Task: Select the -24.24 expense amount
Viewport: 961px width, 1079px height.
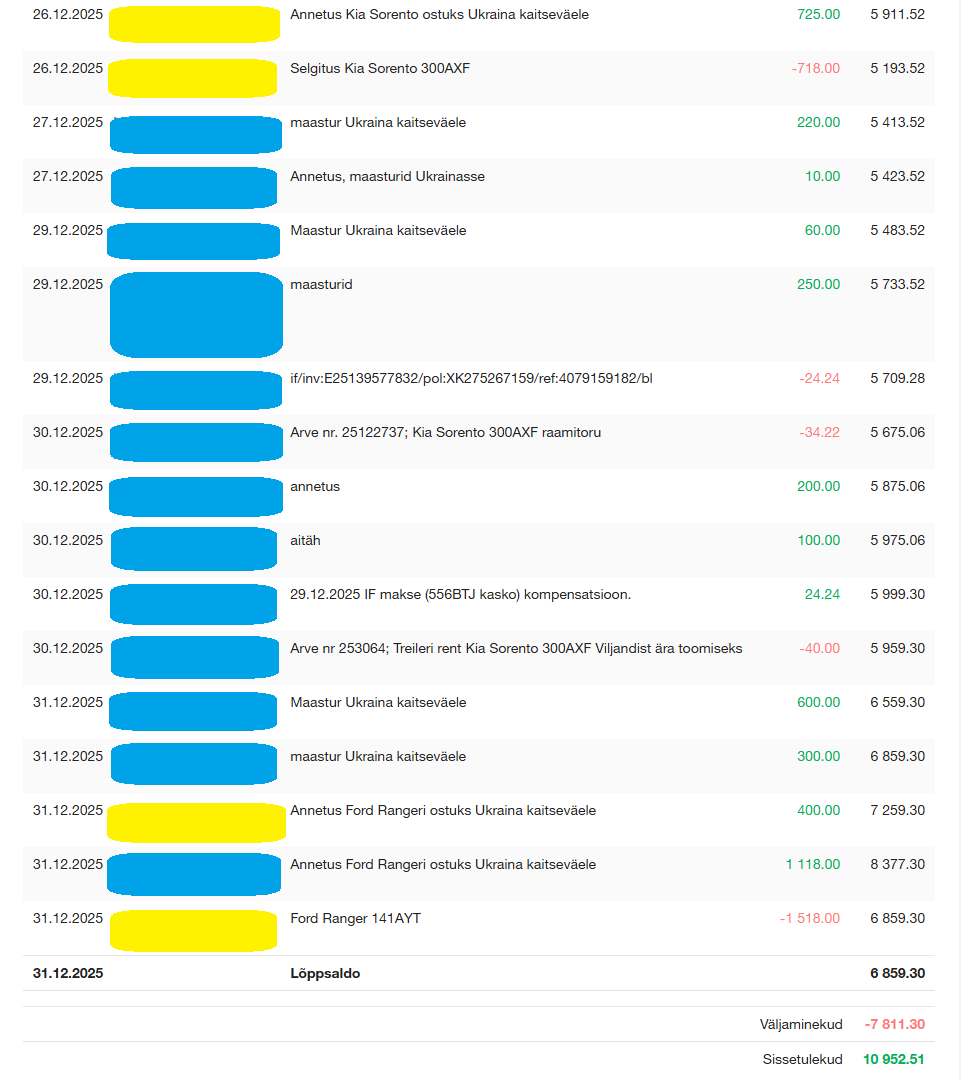Action: [x=819, y=379]
